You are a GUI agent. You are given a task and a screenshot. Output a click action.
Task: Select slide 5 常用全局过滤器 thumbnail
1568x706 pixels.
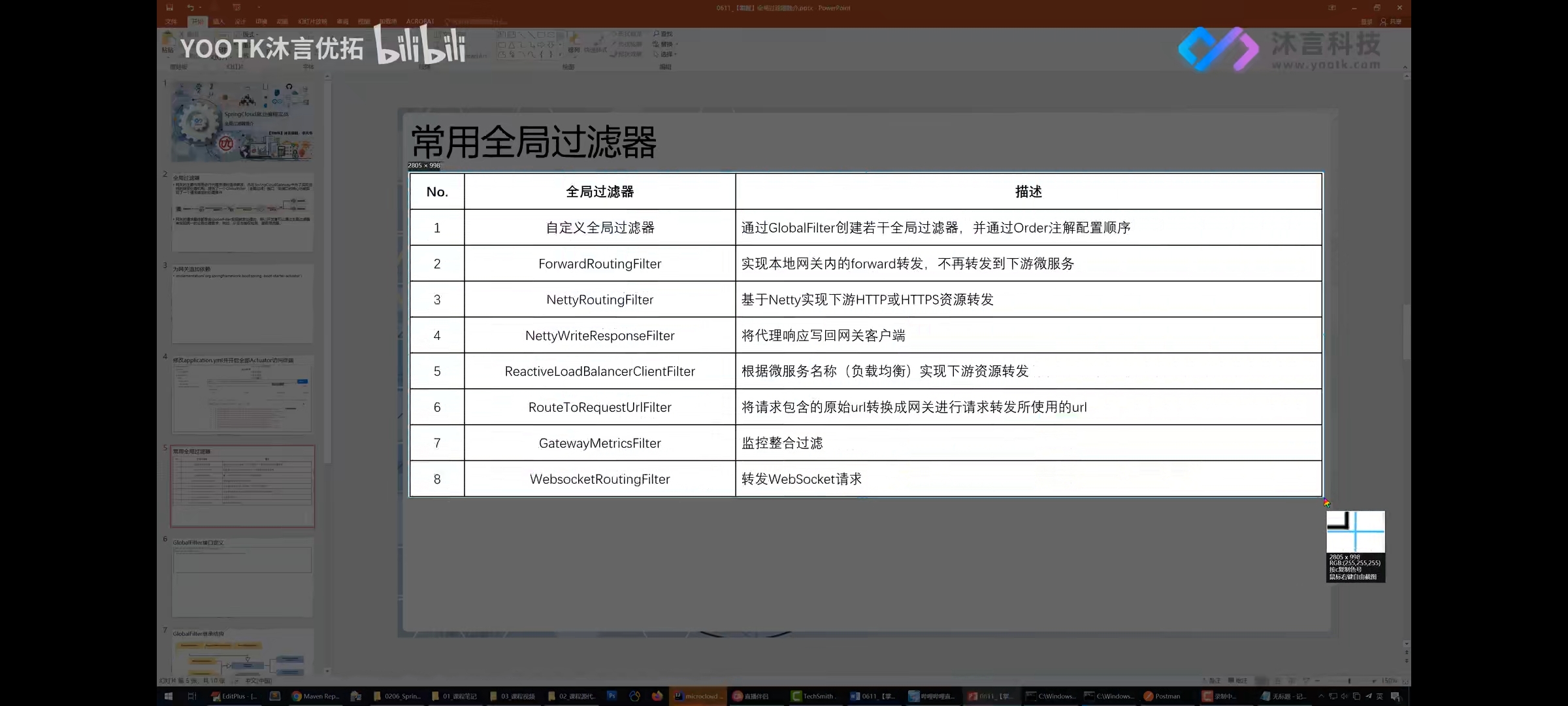242,486
